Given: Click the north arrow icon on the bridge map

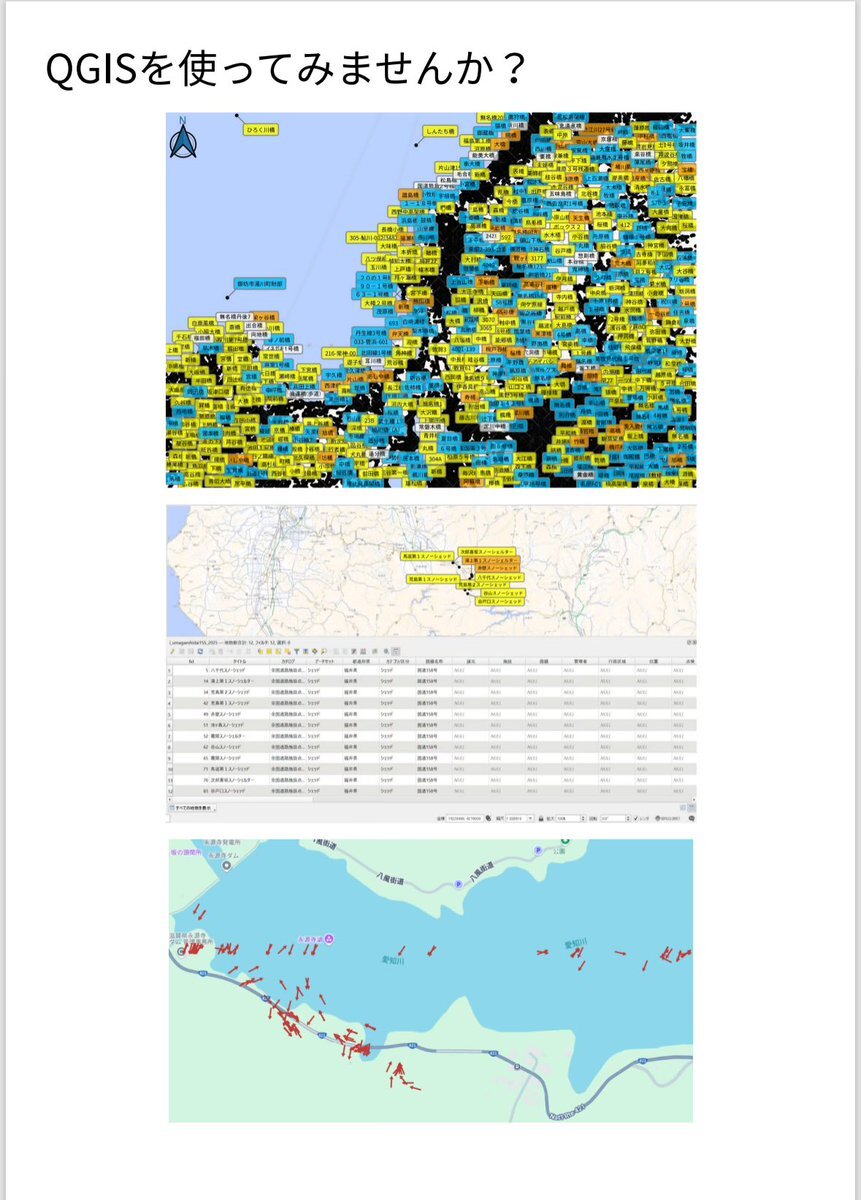Looking at the screenshot, I should tap(183, 139).
